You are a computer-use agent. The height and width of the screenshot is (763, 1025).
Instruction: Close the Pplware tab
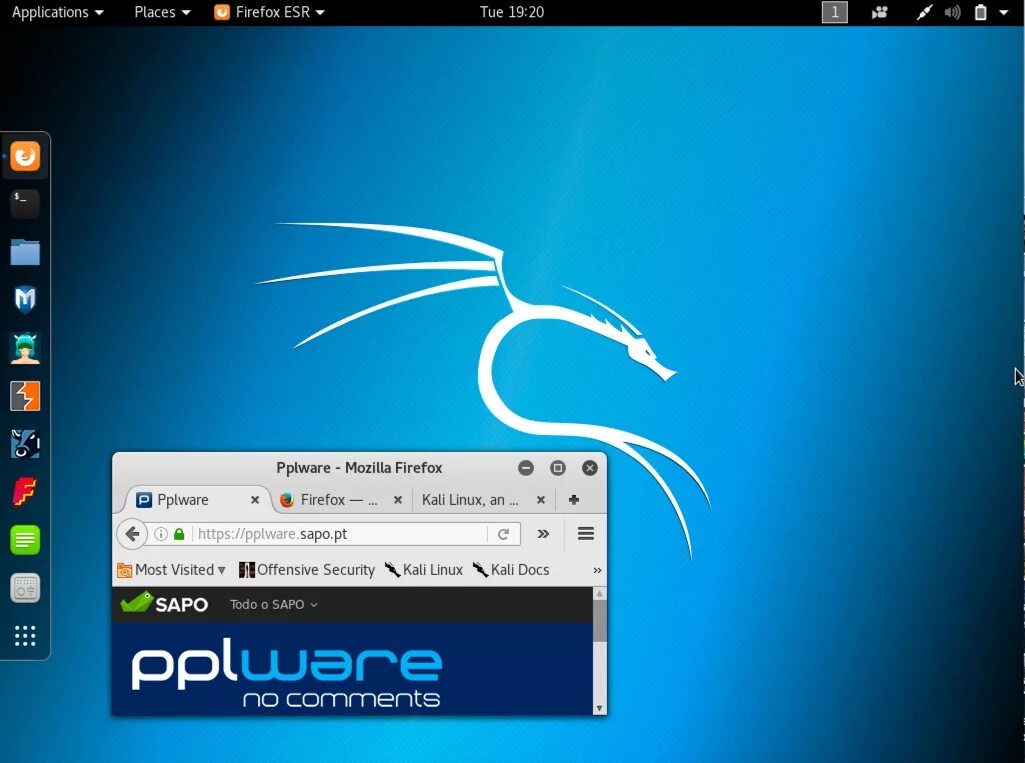[255, 500]
